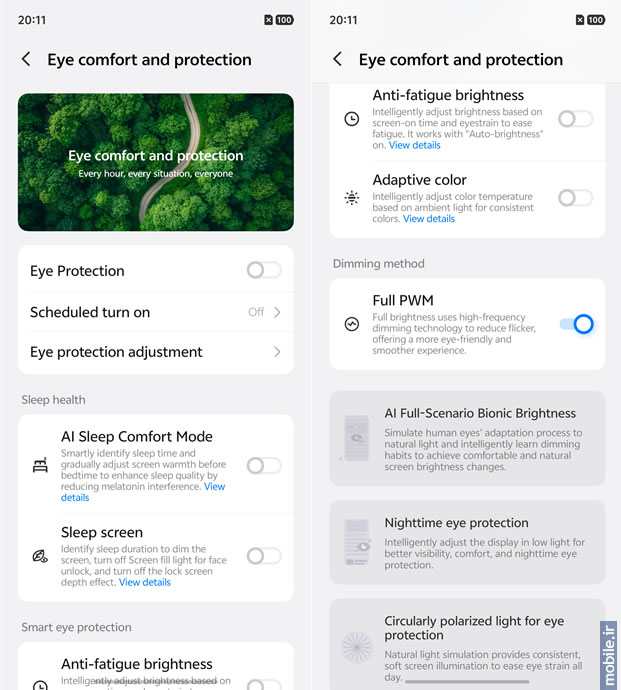Click the AI Sleep Comfort Mode bed icon
621x690 pixels.
[40, 466]
